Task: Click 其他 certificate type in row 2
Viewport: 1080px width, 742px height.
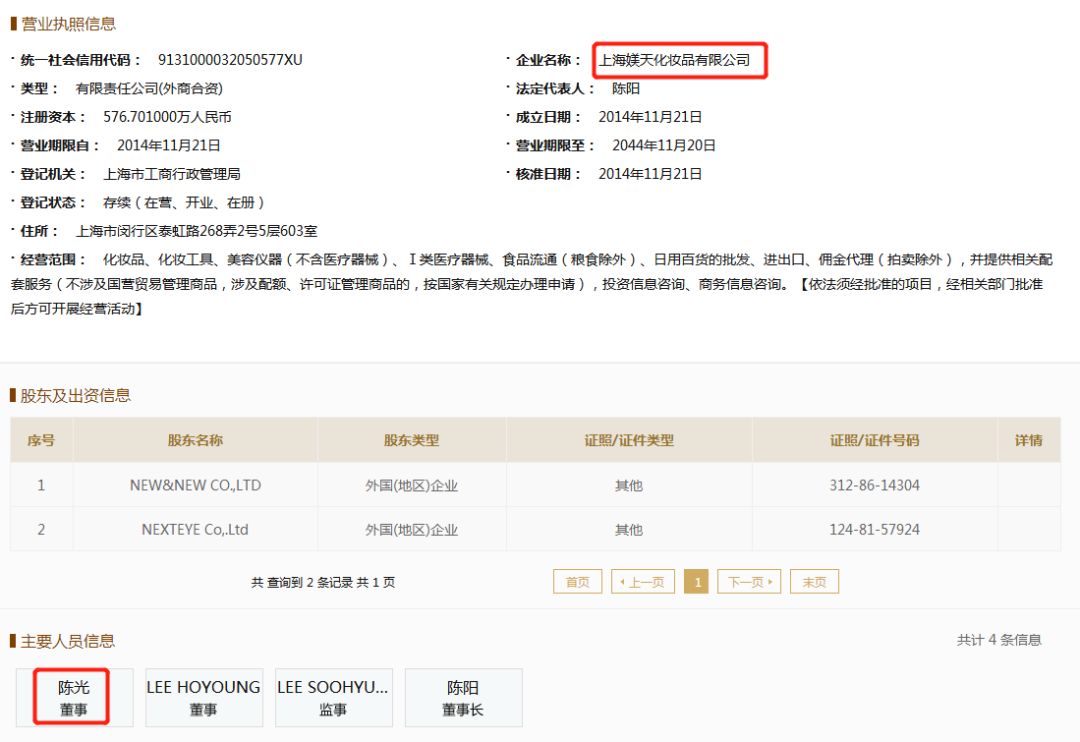Action: click(629, 530)
